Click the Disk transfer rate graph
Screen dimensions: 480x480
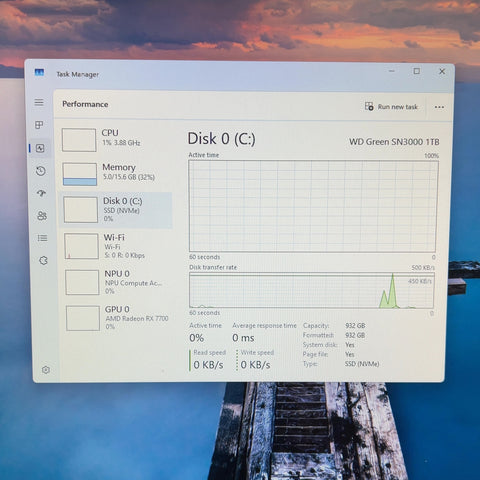[x=312, y=290]
